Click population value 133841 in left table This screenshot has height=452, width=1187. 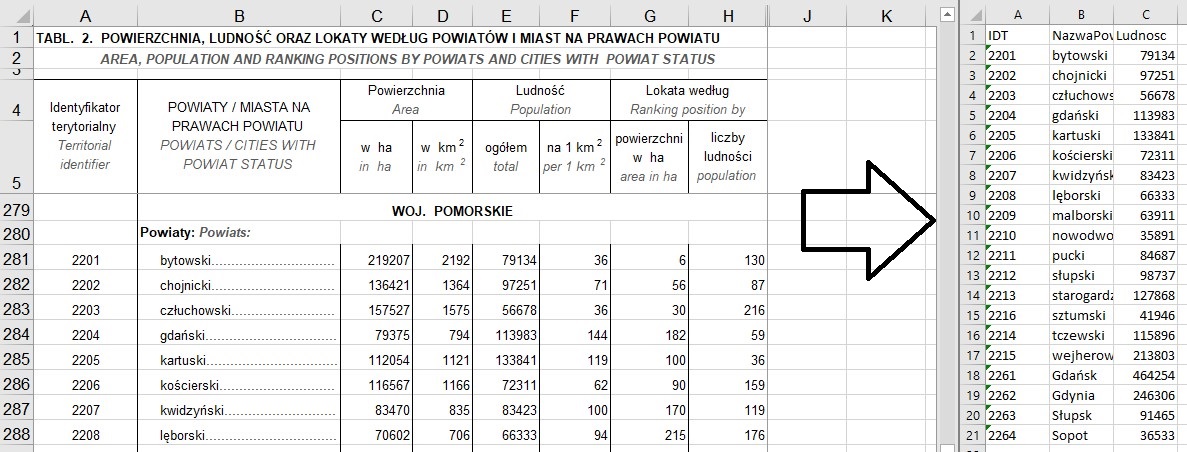pyautogui.click(x=506, y=360)
